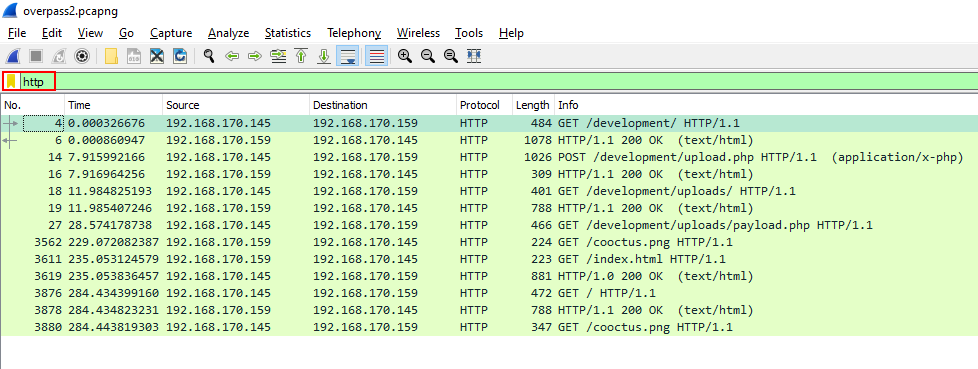
Task: Sort by the Info column header
Action: click(766, 105)
